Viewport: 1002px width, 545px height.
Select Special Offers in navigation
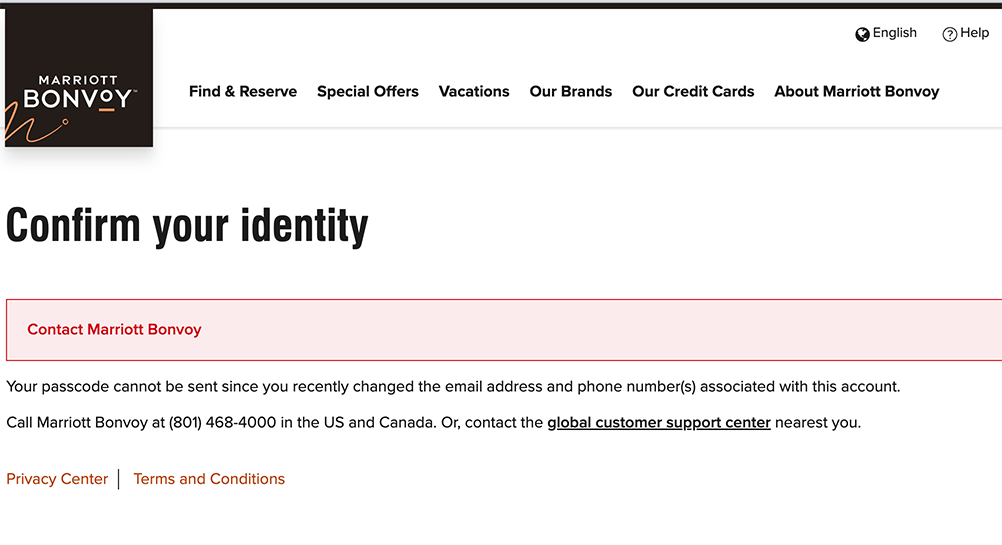coord(368,91)
